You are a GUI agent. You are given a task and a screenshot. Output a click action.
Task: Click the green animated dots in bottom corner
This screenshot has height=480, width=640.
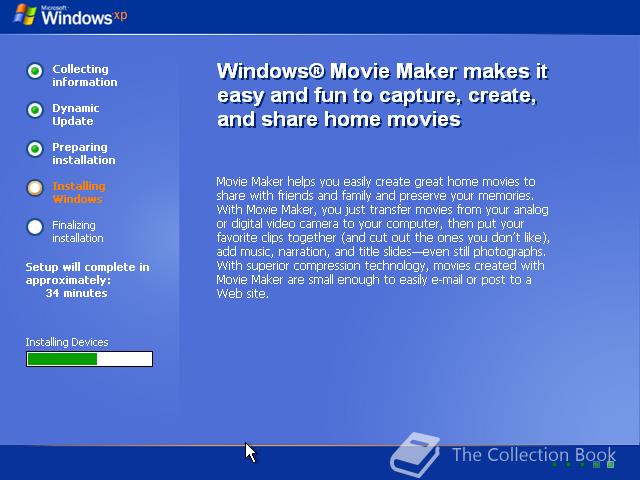pyautogui.click(x=583, y=464)
